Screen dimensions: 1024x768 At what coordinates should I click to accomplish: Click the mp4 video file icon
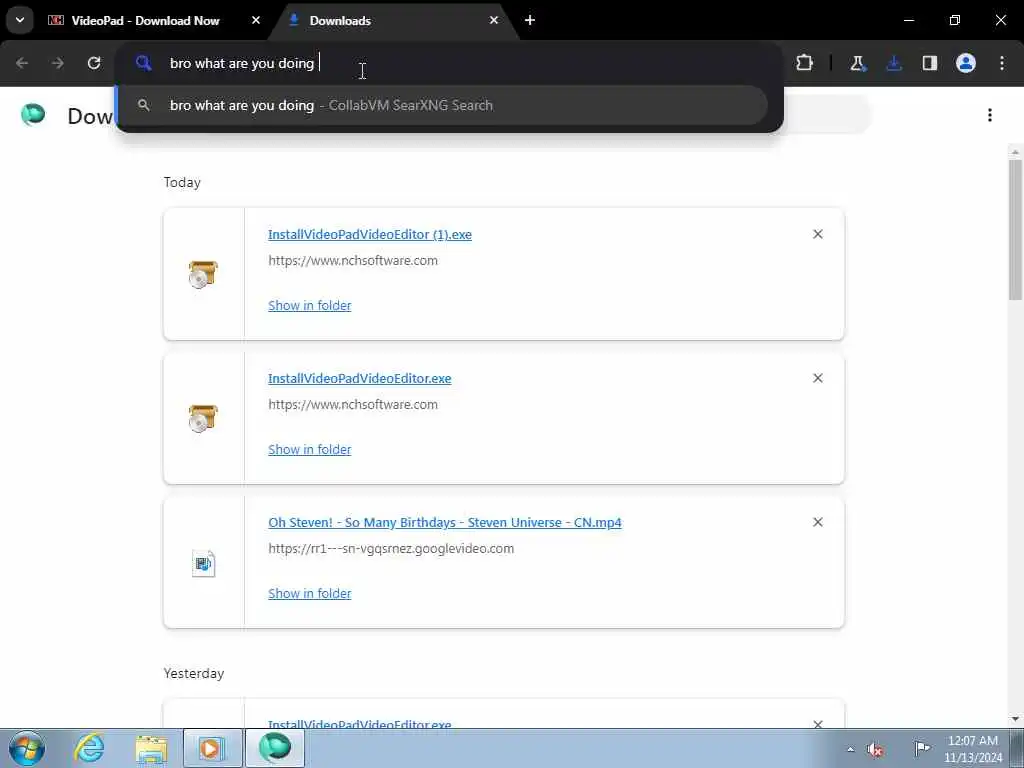click(203, 563)
